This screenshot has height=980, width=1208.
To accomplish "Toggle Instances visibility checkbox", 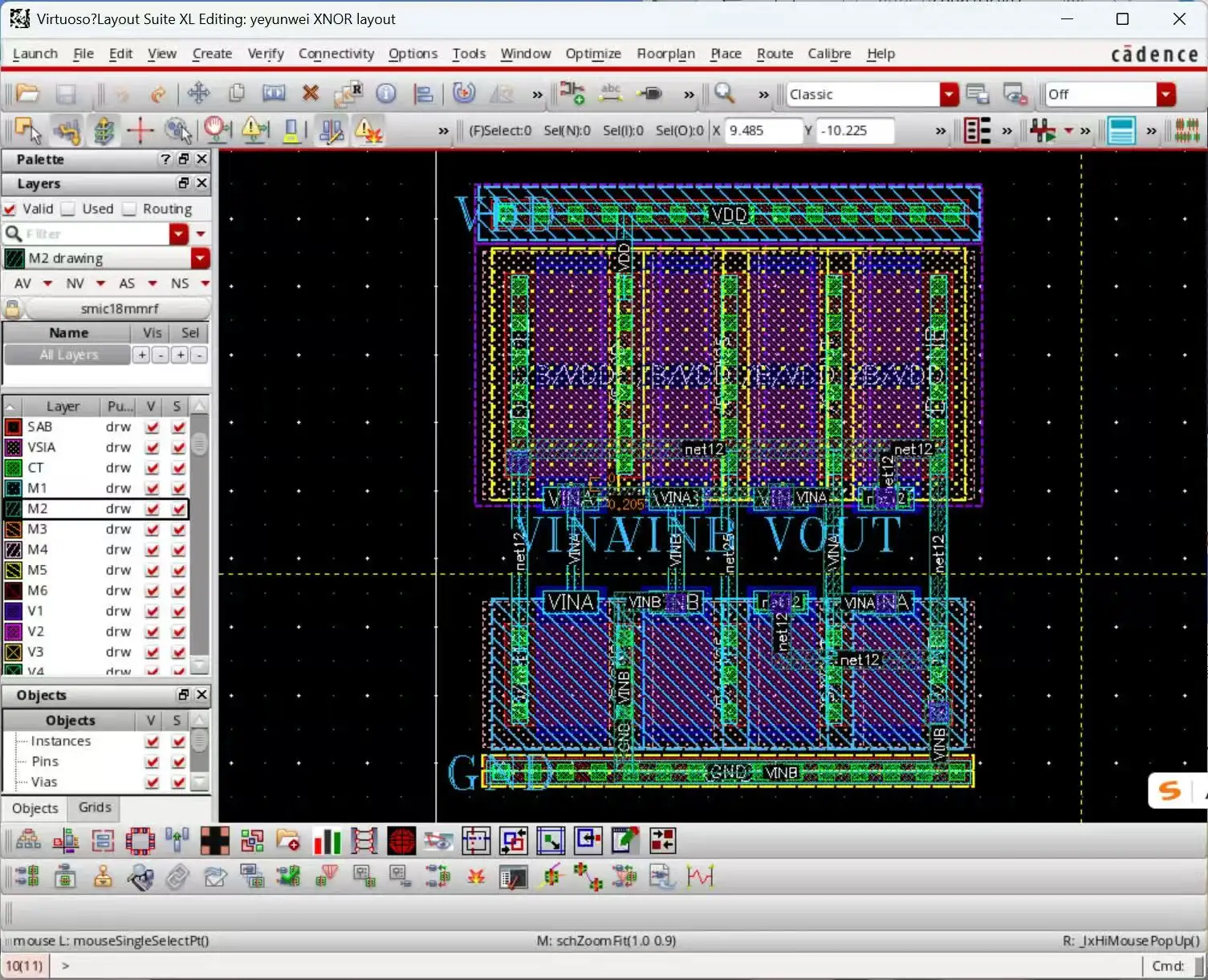I will coord(152,742).
